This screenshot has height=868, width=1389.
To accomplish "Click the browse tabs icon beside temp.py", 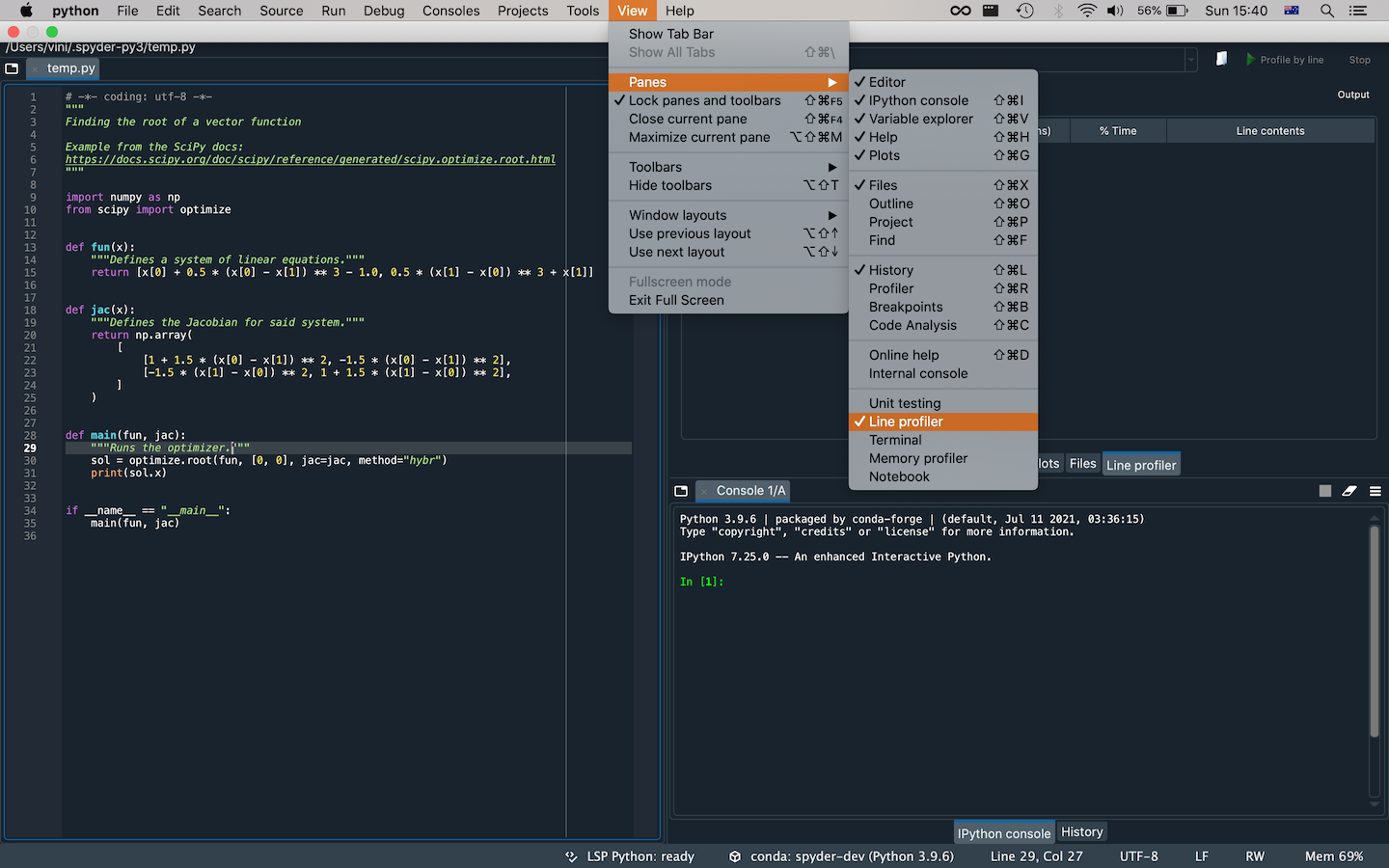I will (x=12, y=68).
